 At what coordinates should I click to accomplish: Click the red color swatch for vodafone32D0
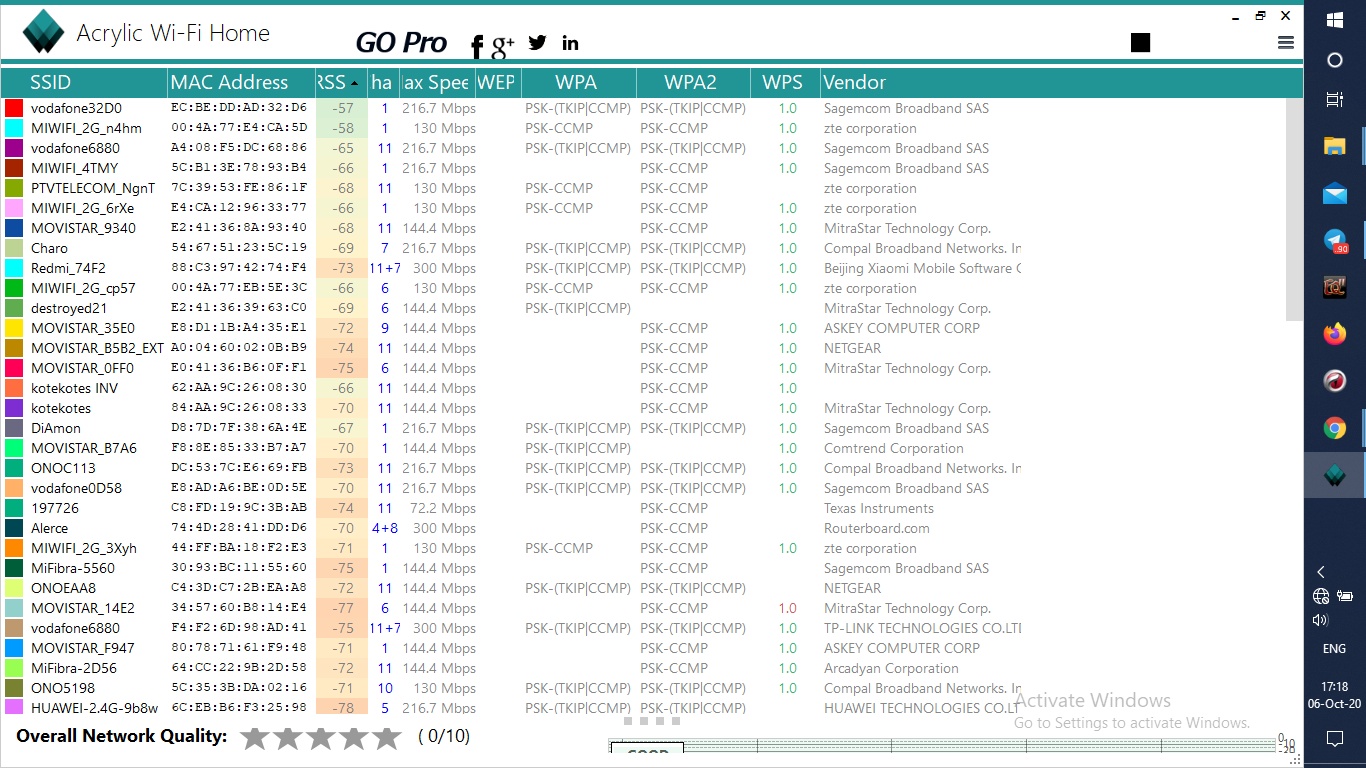click(14, 108)
